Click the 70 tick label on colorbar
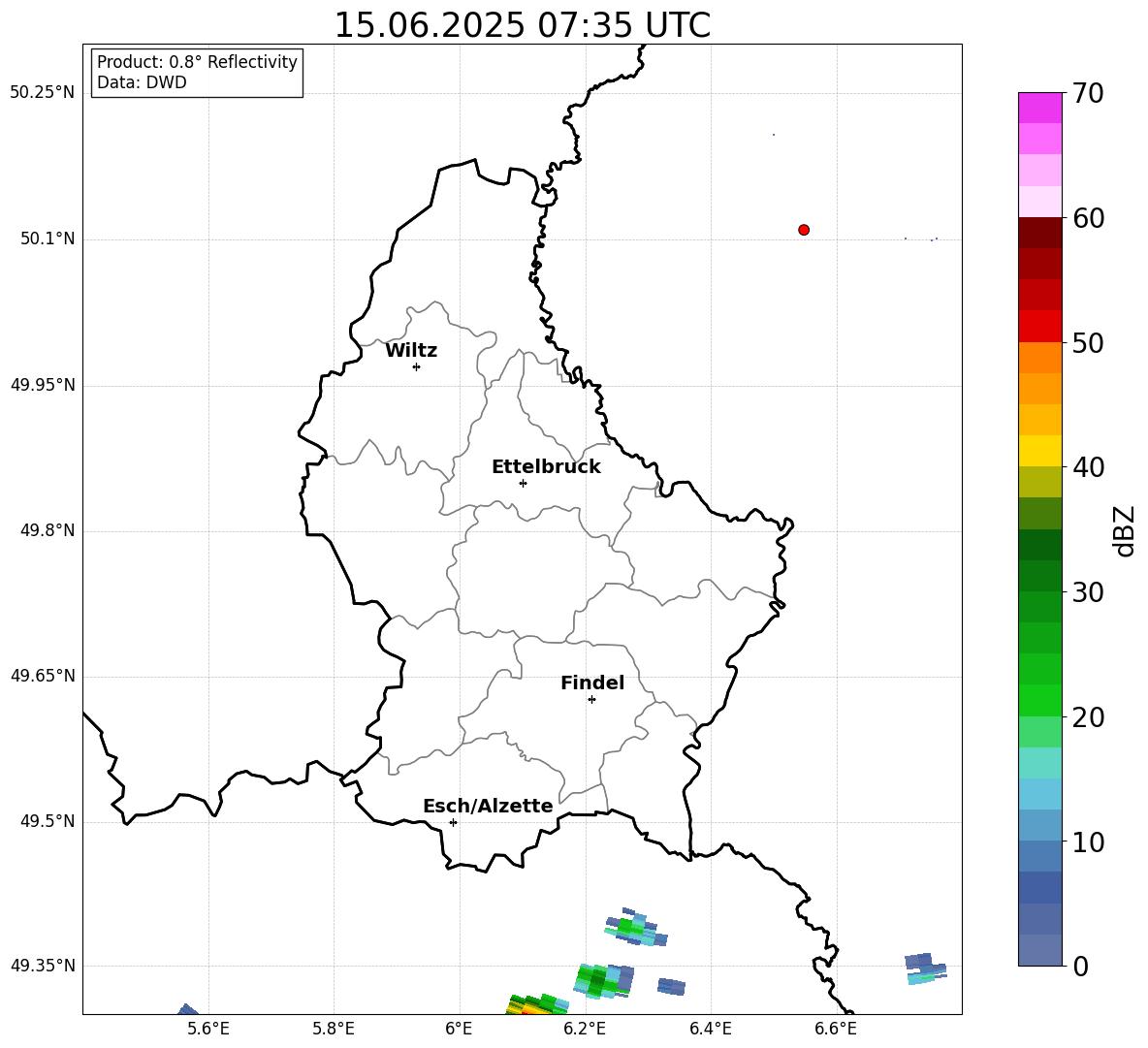Image resolution: width=1148 pixels, height=1048 pixels. 1088,93
